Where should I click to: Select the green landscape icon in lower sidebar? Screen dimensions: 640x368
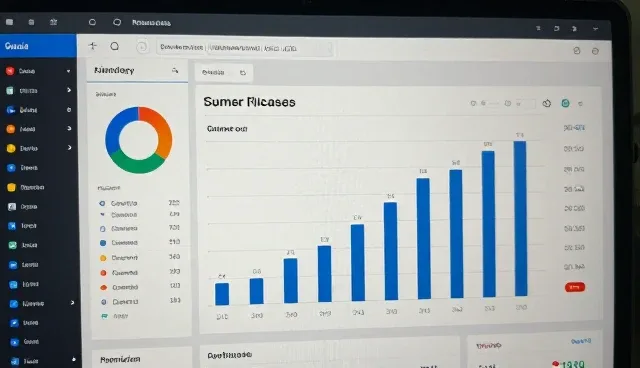point(13,245)
